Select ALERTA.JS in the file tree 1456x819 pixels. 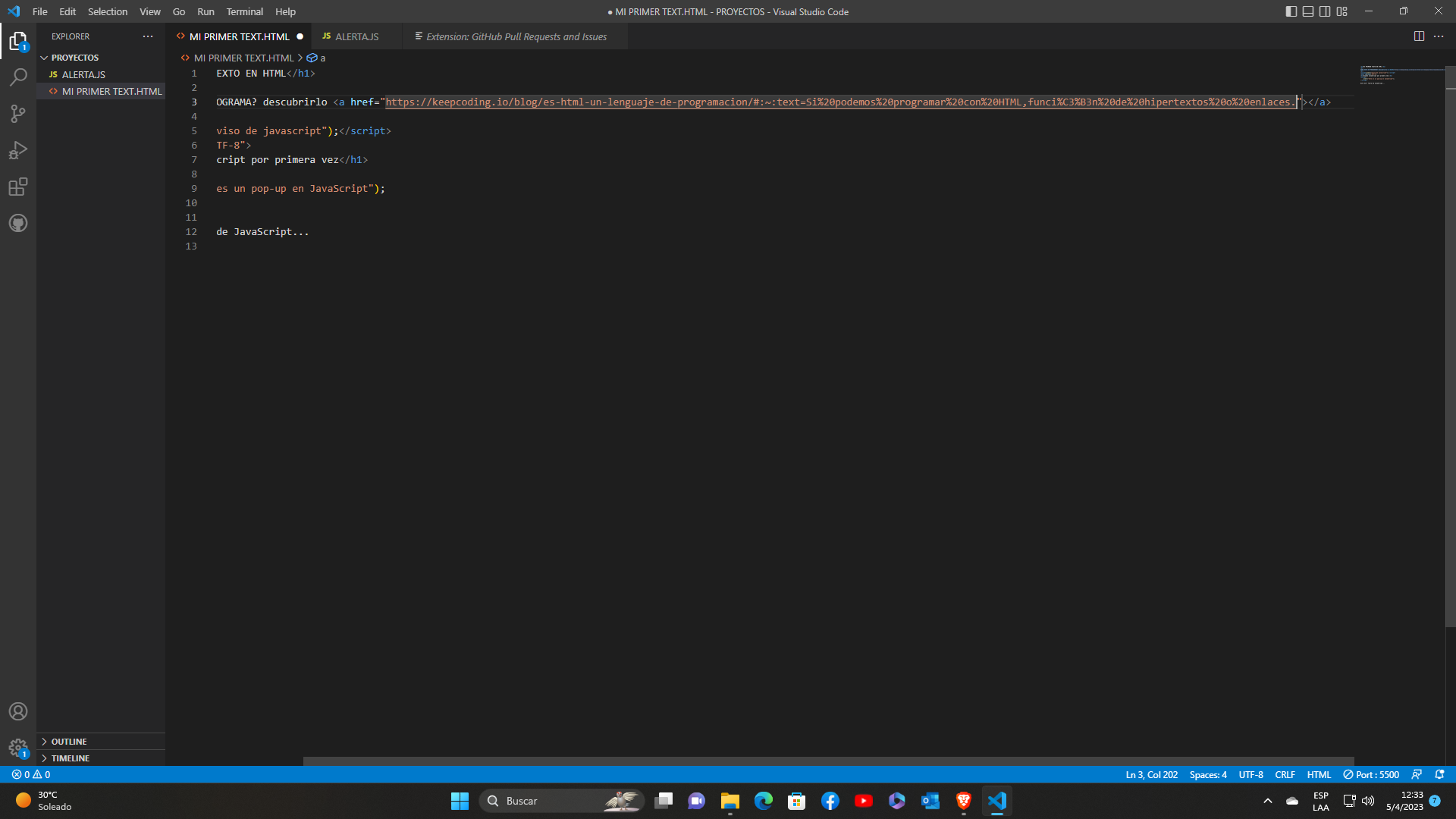point(101,74)
